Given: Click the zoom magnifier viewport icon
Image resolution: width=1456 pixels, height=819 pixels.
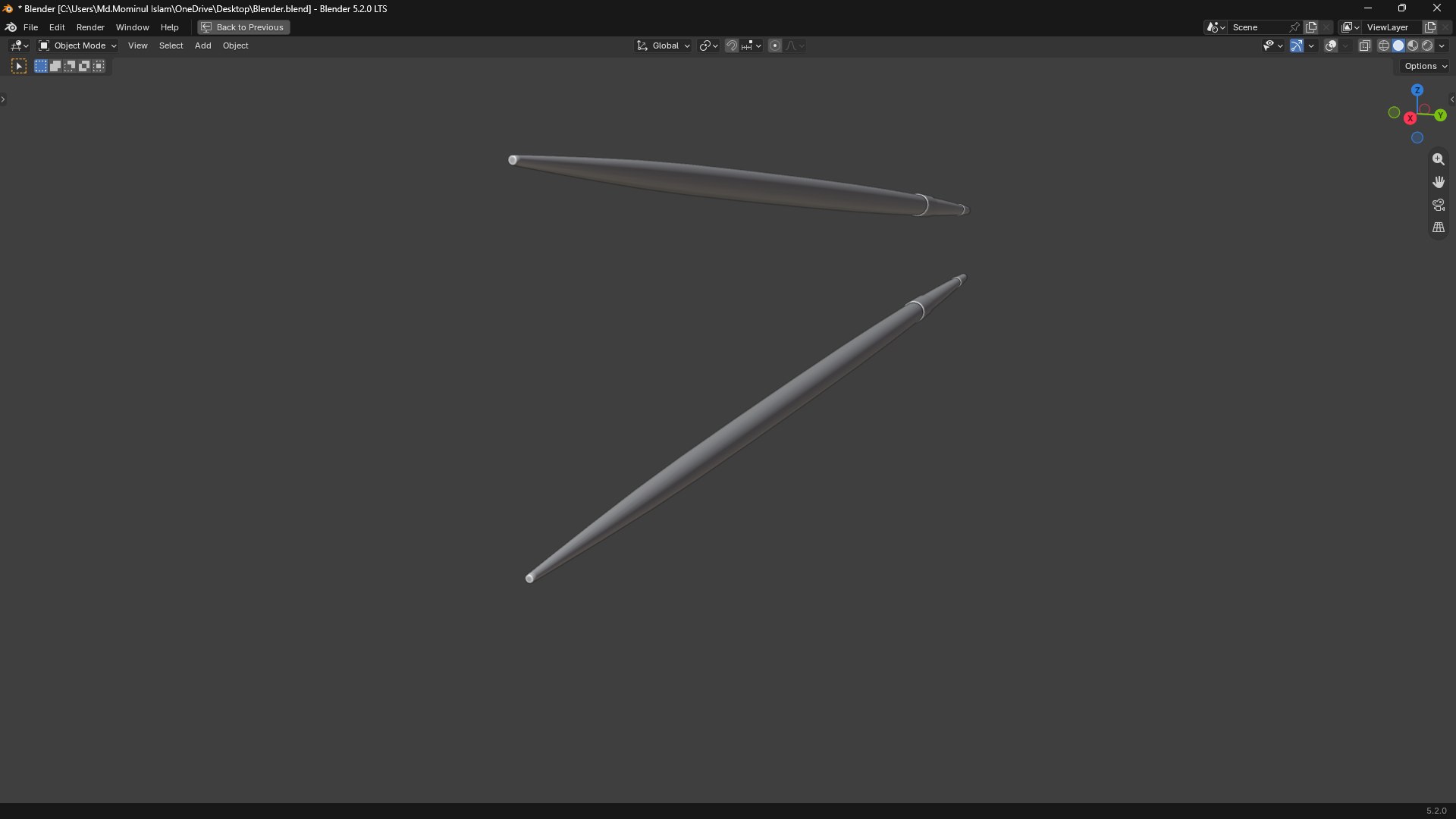Looking at the screenshot, I should pos(1438,159).
